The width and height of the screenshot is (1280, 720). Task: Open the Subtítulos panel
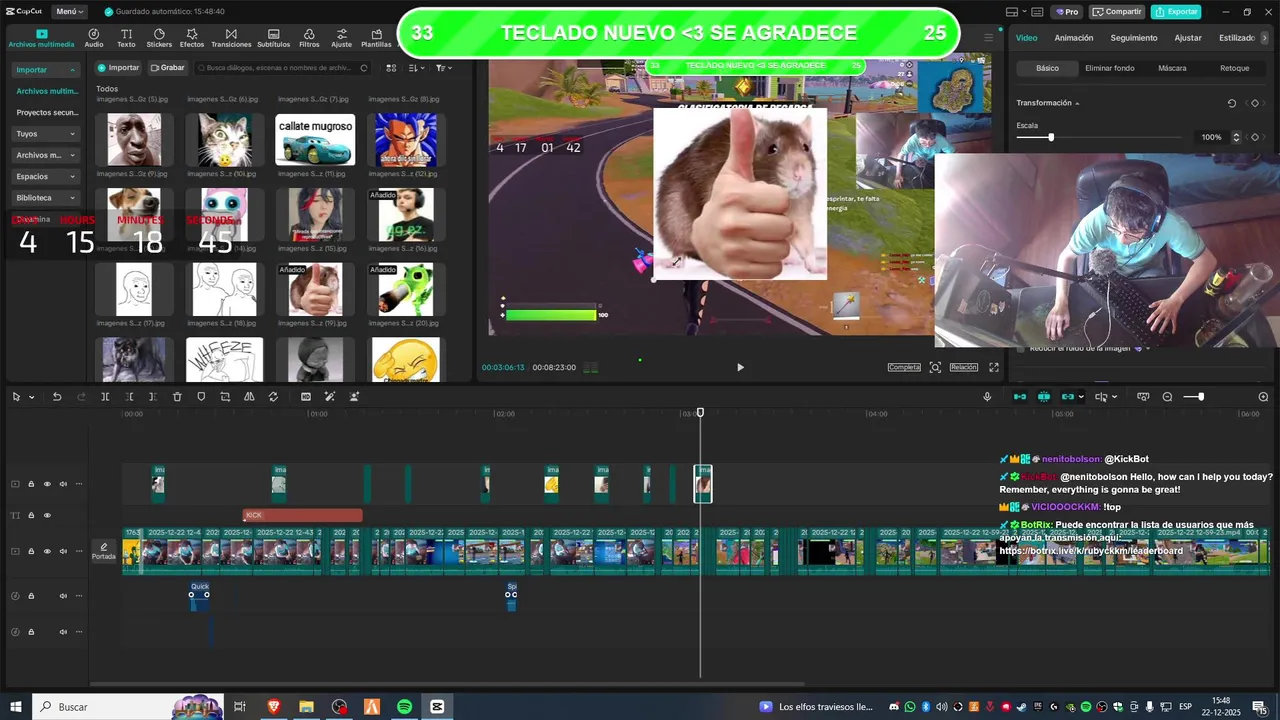coord(273,38)
